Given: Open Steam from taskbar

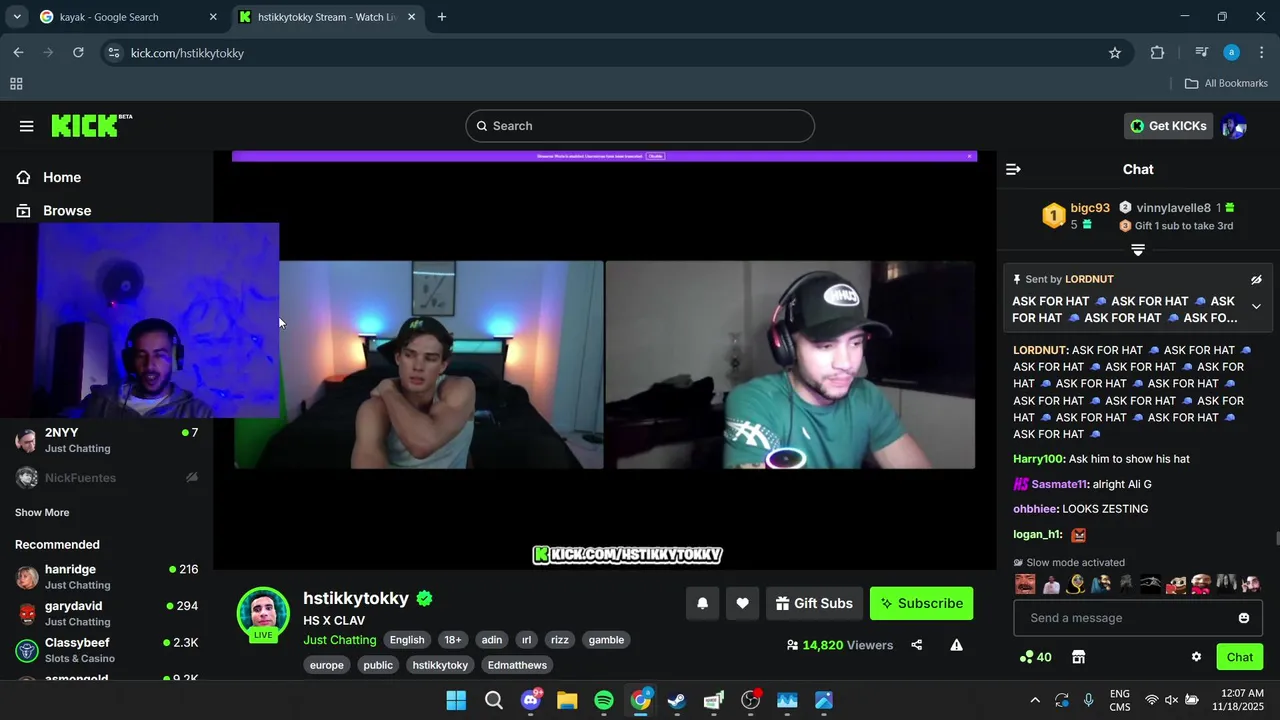Looking at the screenshot, I should point(677,700).
